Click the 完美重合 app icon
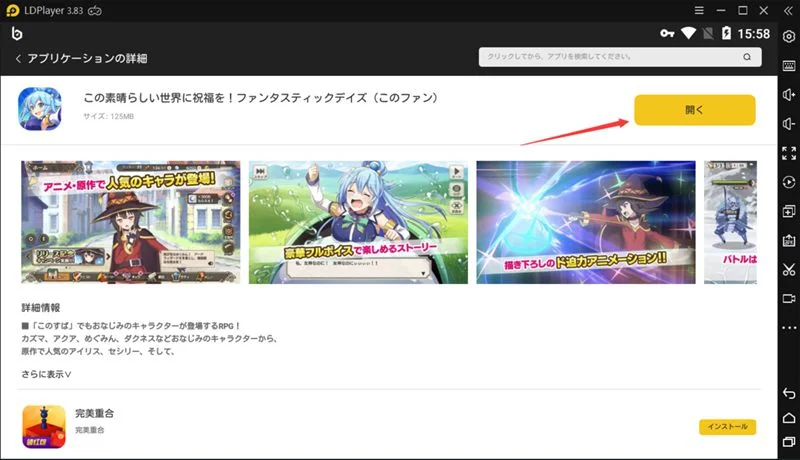 click(x=44, y=426)
